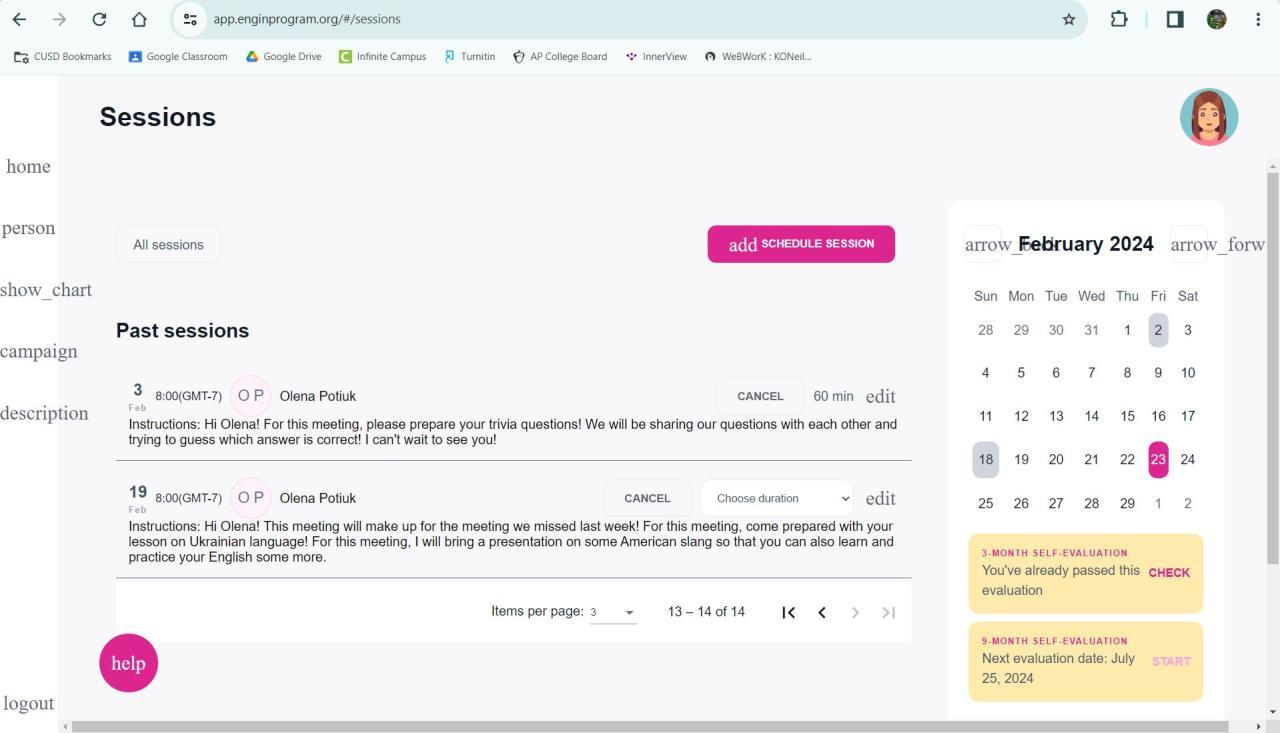The image size is (1280, 733).
Task: View site information in the address bar
Action: click(190, 19)
